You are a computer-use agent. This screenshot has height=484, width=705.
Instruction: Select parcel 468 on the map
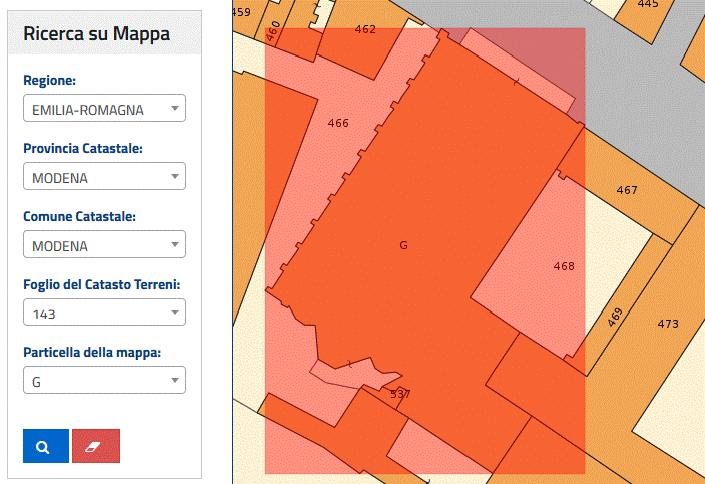tap(564, 266)
